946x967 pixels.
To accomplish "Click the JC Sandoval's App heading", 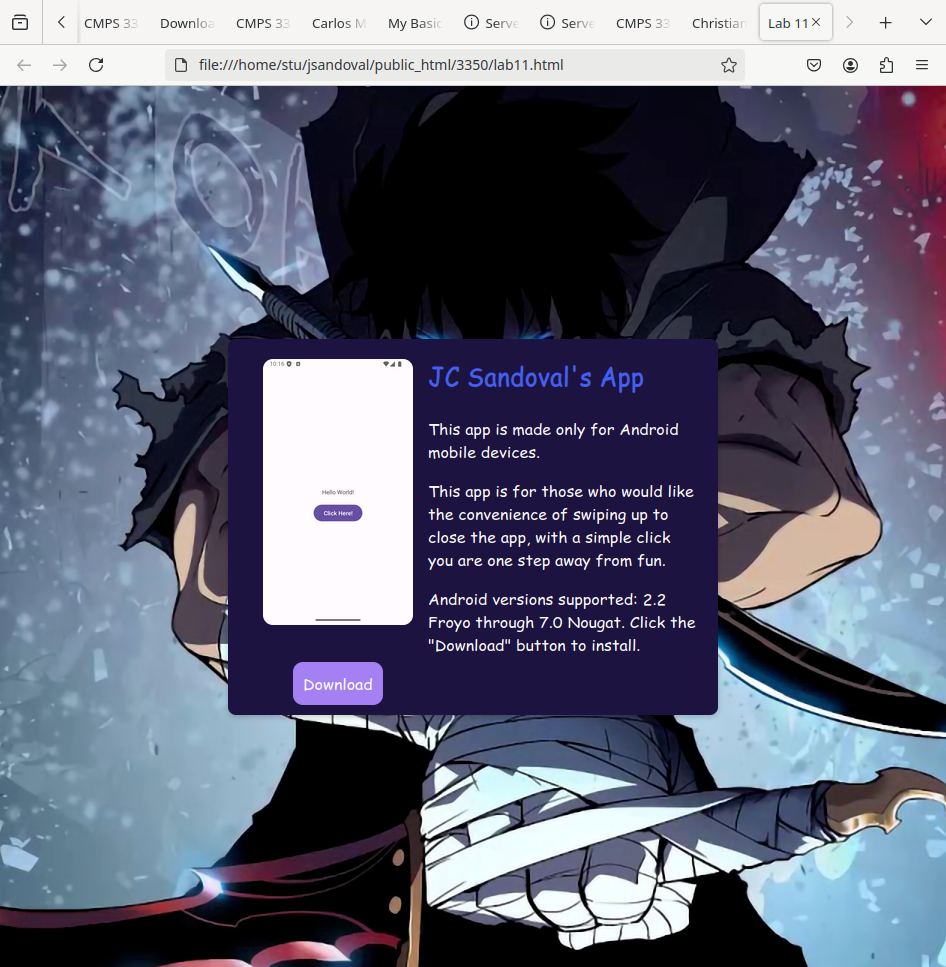I will (535, 378).
